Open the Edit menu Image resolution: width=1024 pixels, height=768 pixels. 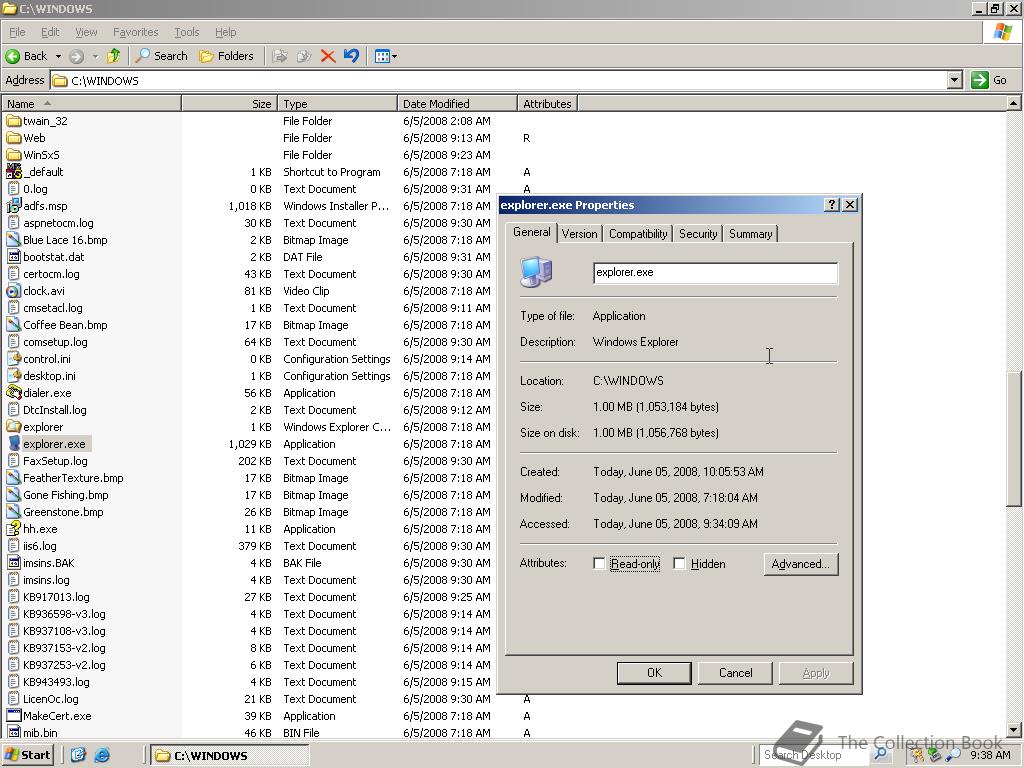pyautogui.click(x=50, y=32)
